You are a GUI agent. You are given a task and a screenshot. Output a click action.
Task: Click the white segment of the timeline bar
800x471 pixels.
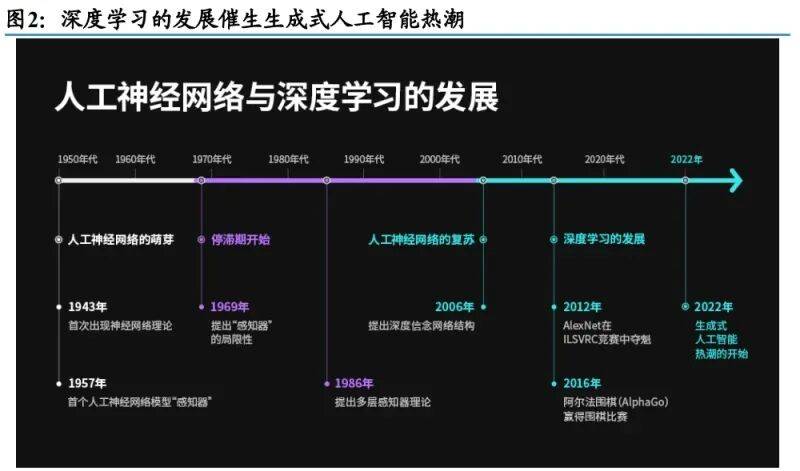[x=130, y=180]
